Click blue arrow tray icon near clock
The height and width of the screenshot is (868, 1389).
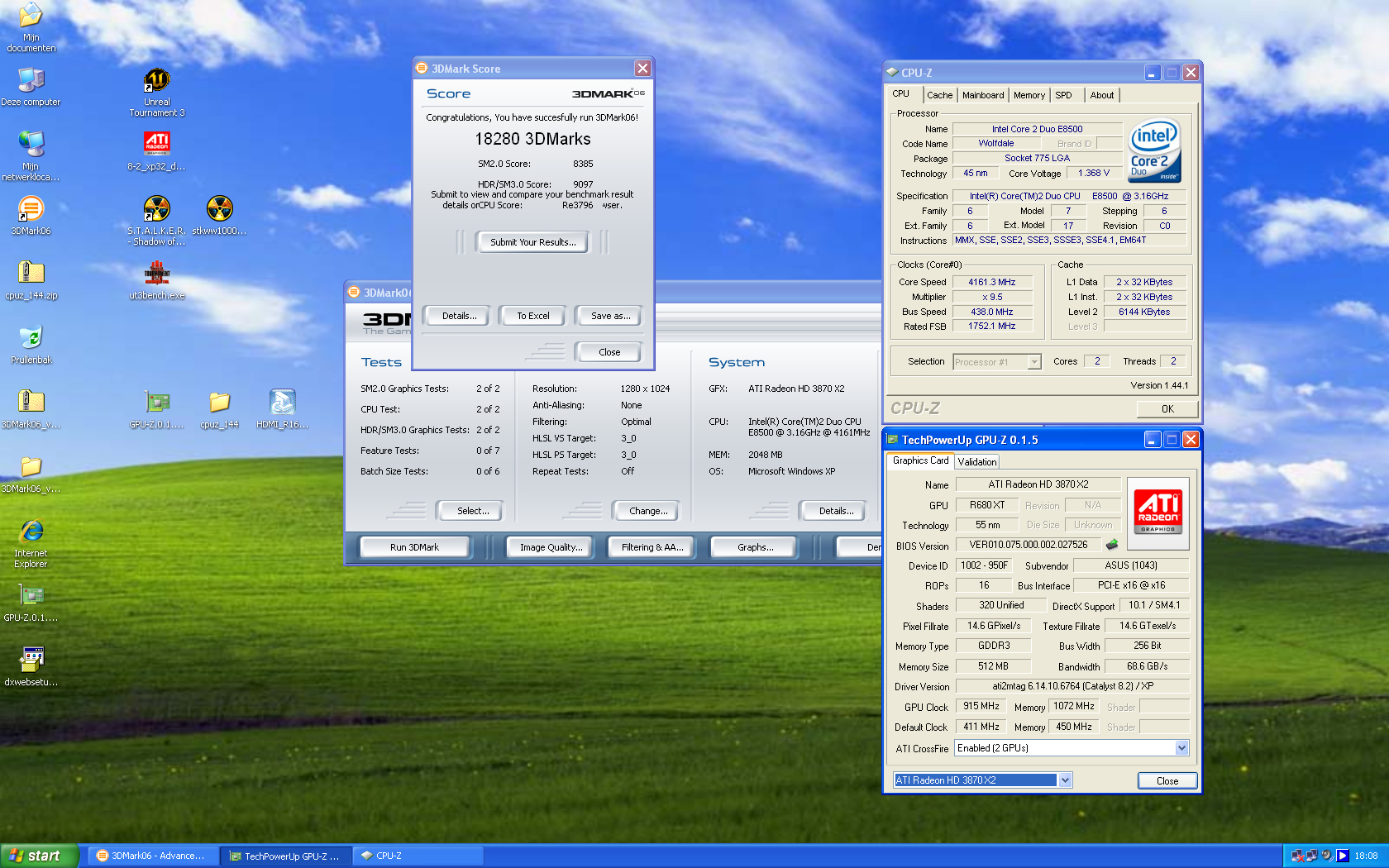click(1343, 856)
